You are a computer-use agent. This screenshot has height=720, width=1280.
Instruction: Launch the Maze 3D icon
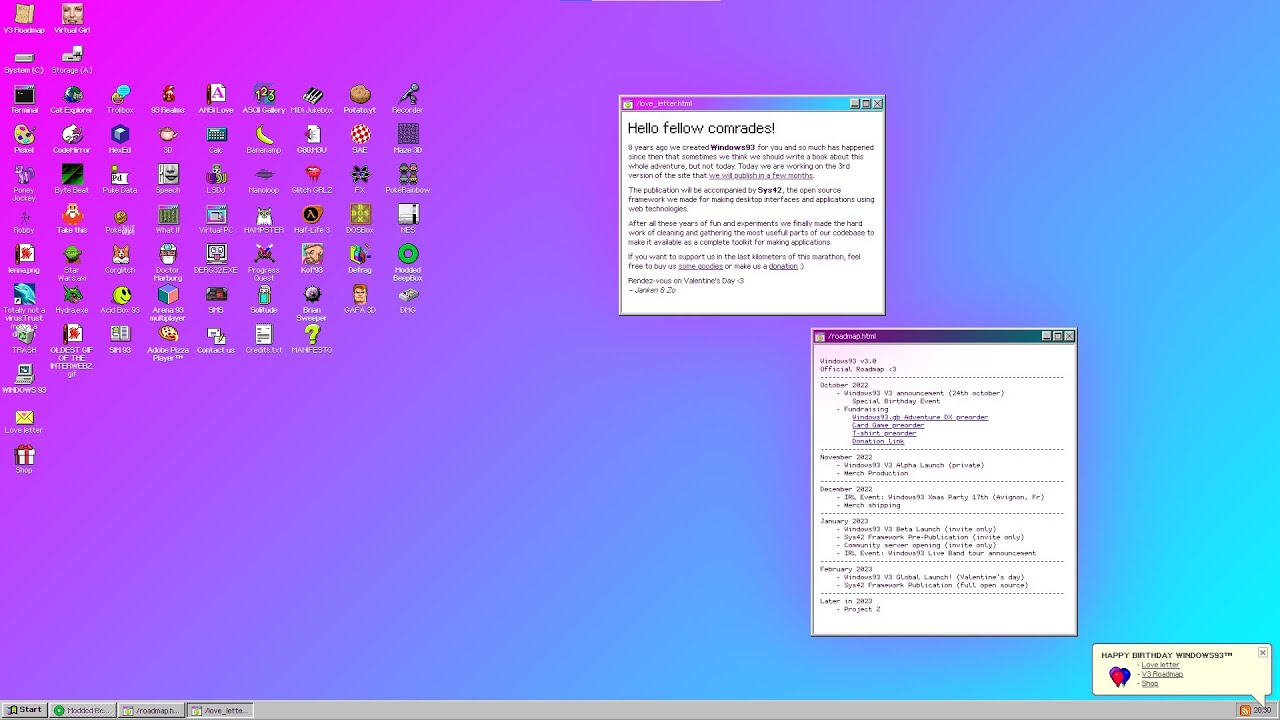point(408,139)
